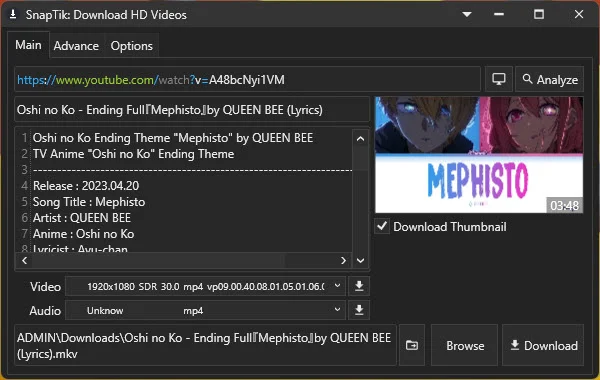The image size is (600, 380).
Task: Click the description scroll right arrow
Action: tap(343, 261)
